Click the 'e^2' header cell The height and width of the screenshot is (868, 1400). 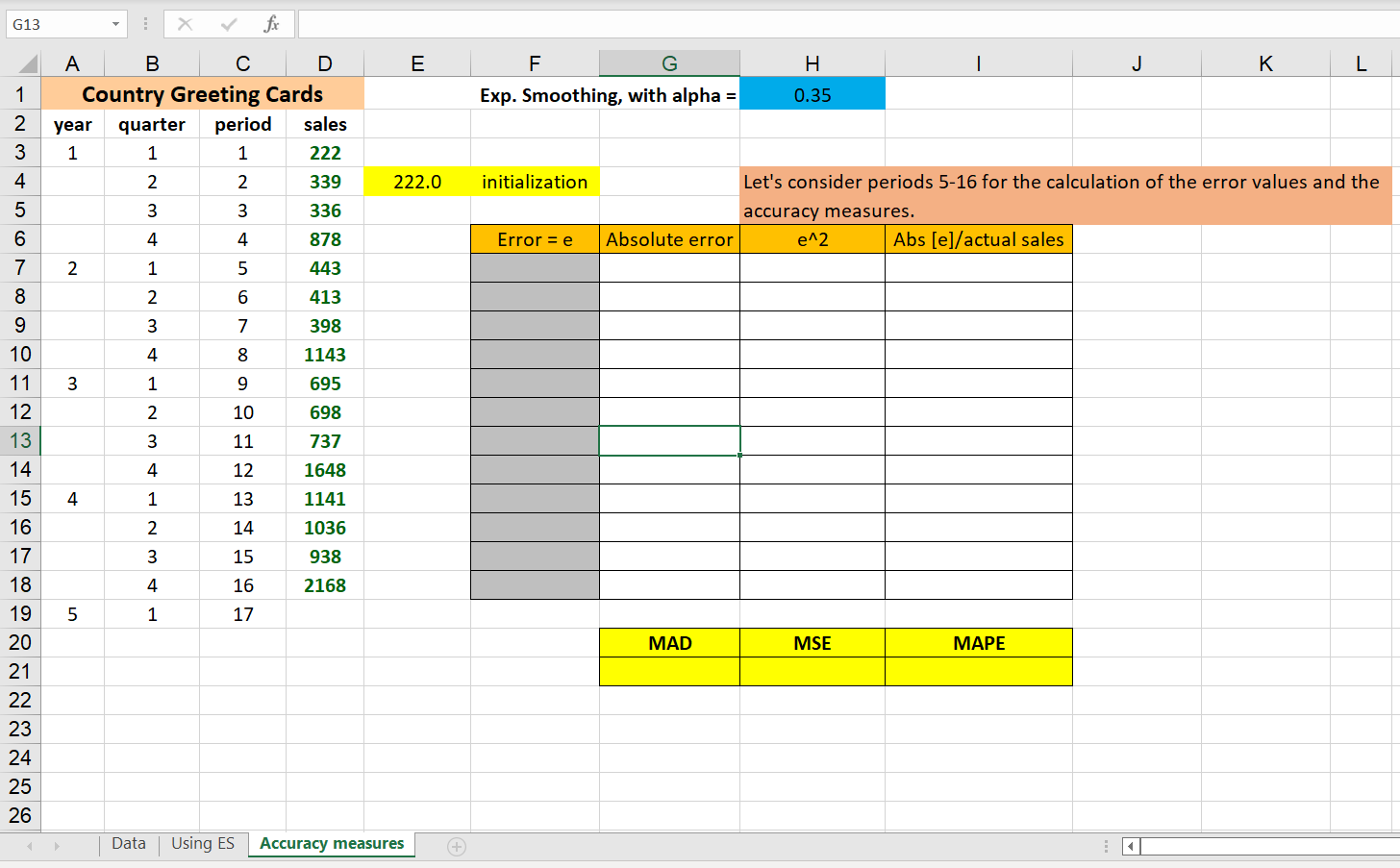point(812,239)
